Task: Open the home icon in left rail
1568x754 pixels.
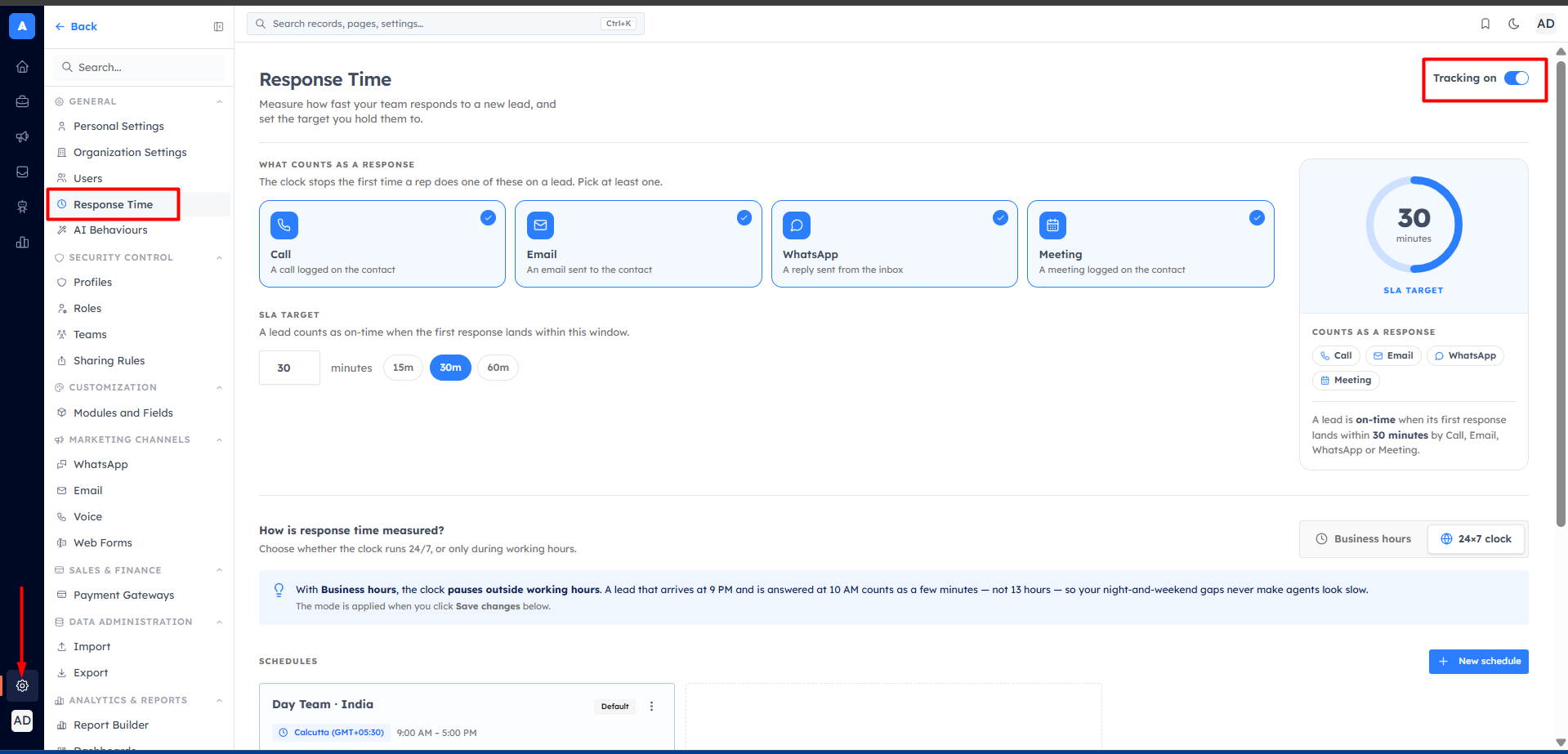Action: tap(22, 67)
